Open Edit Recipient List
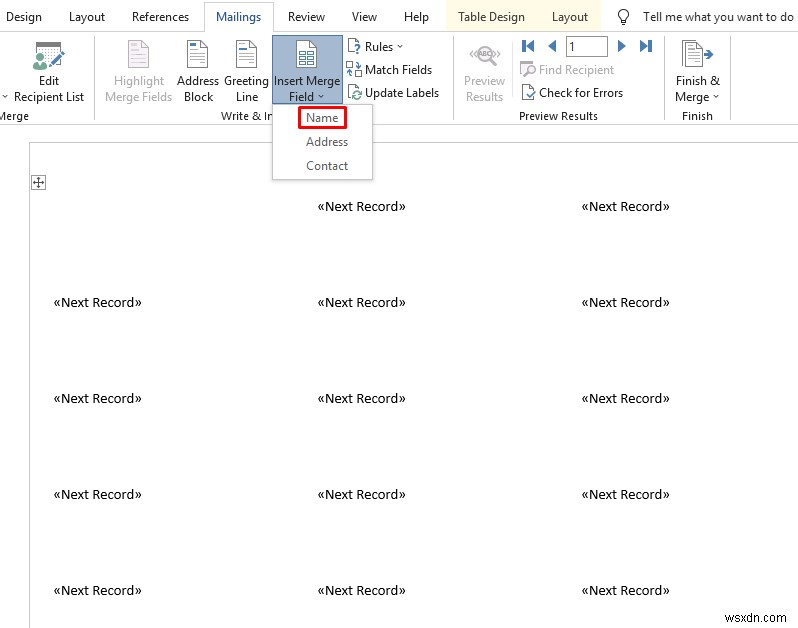The image size is (798, 628). coord(48,72)
